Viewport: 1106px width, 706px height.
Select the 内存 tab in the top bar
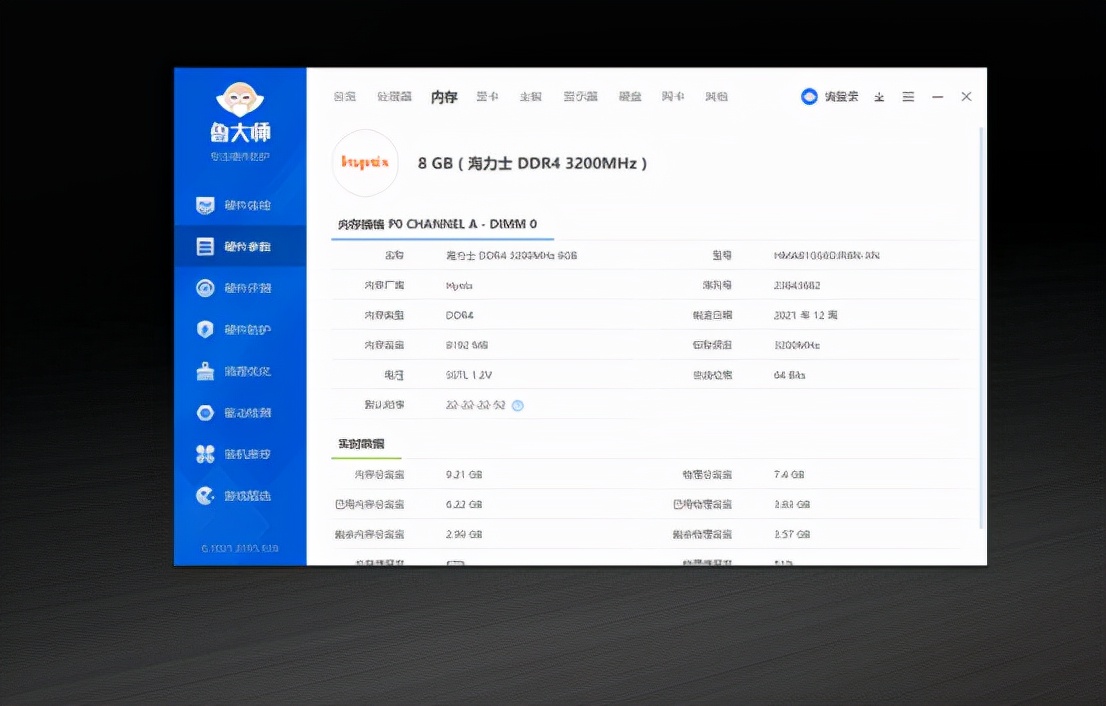click(x=443, y=97)
